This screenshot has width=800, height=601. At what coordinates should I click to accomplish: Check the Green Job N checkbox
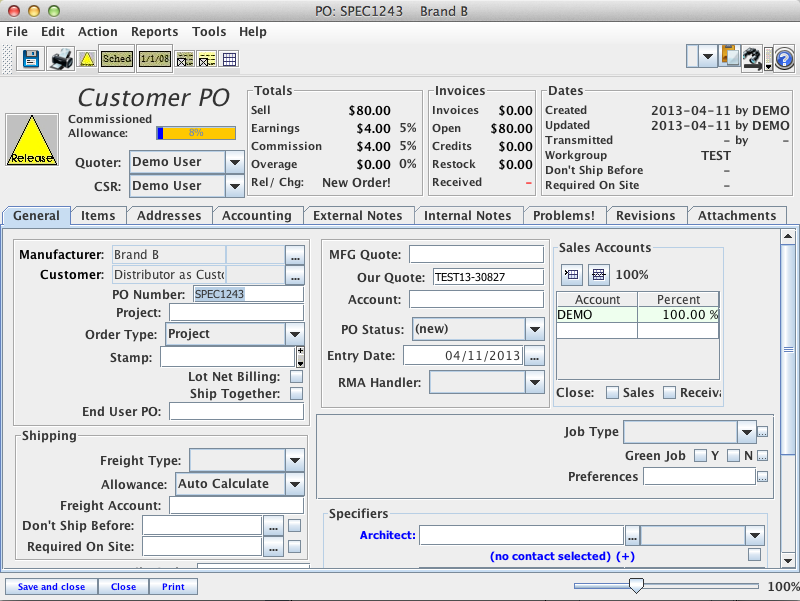click(733, 456)
